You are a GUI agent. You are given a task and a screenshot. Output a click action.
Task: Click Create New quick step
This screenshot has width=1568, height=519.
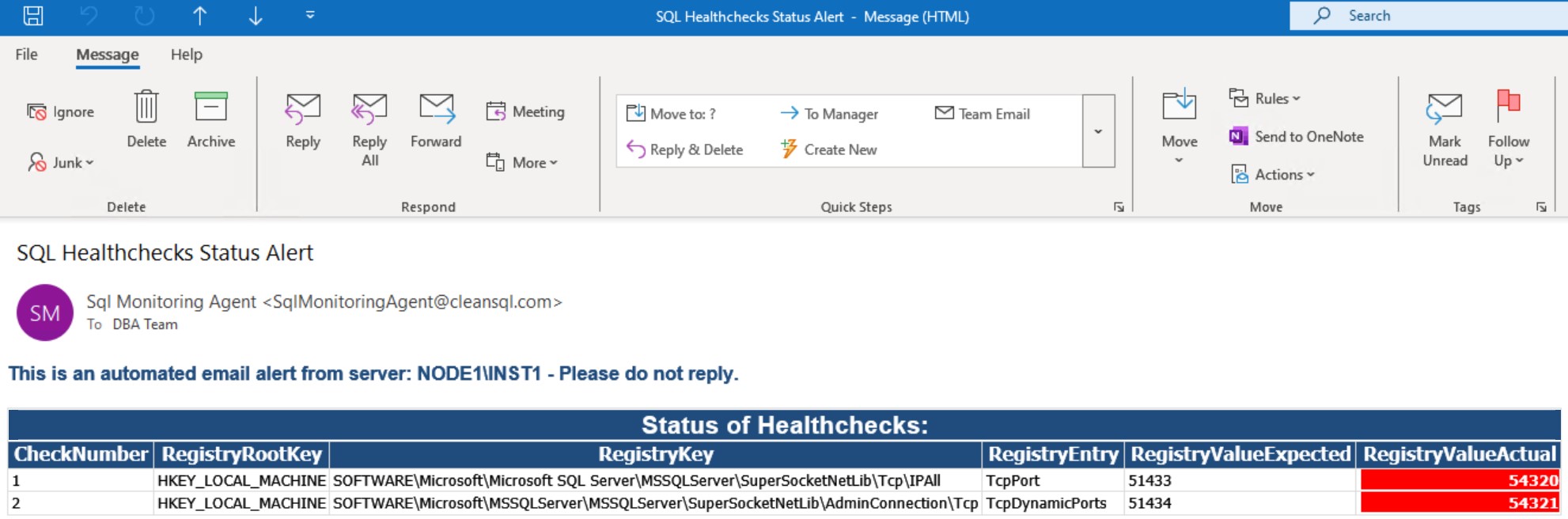(828, 150)
